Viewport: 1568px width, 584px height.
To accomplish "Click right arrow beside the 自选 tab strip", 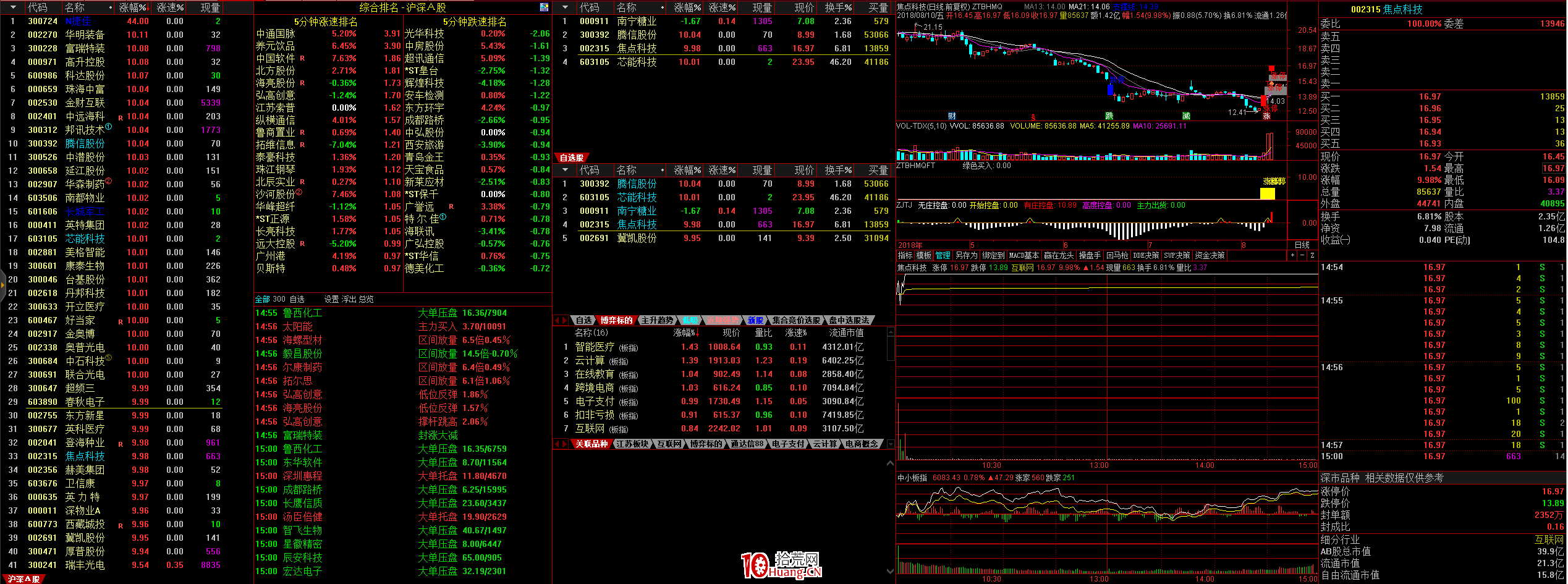I will click(x=564, y=320).
